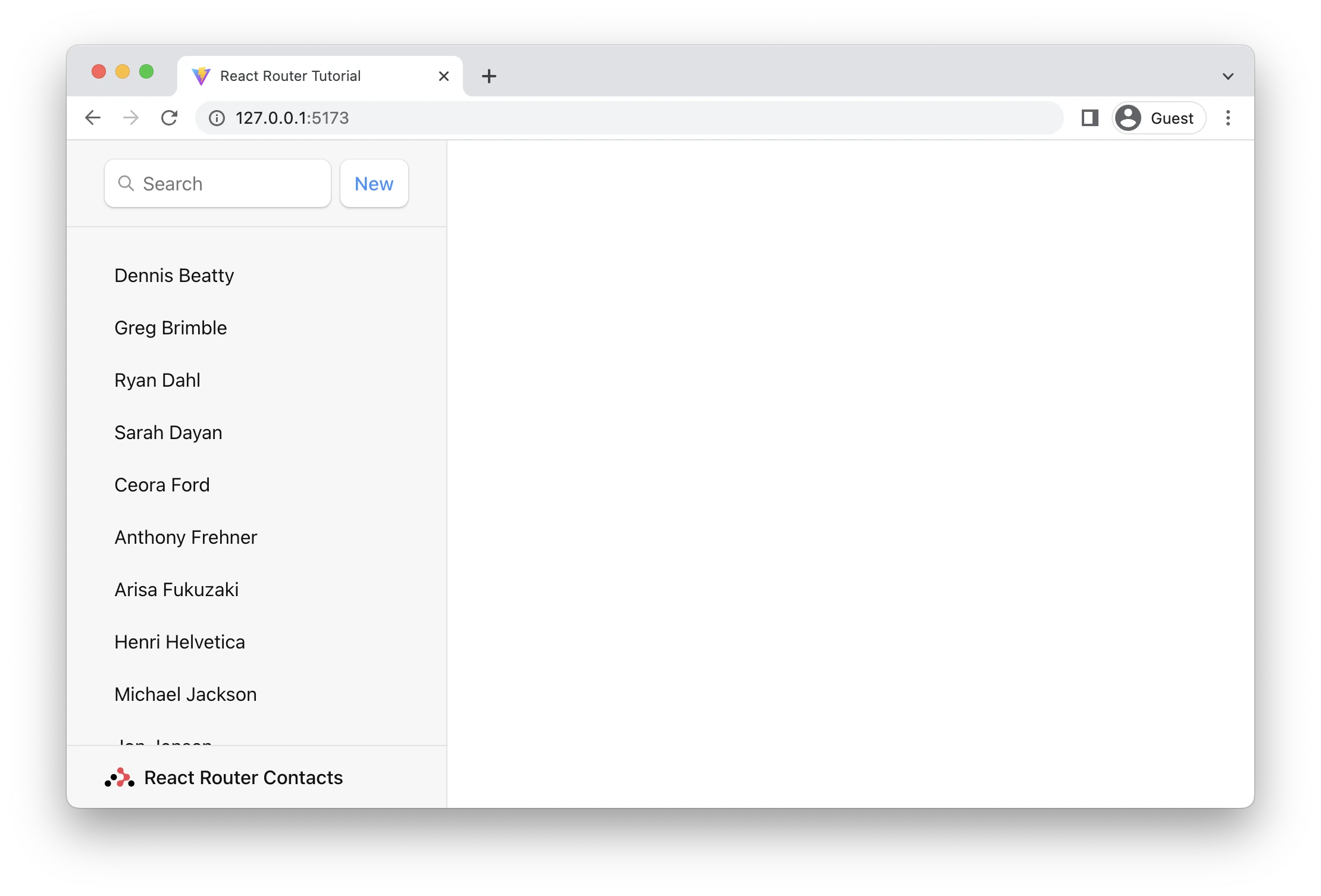1321x896 pixels.
Task: Click the page refresh icon
Action: (x=171, y=118)
